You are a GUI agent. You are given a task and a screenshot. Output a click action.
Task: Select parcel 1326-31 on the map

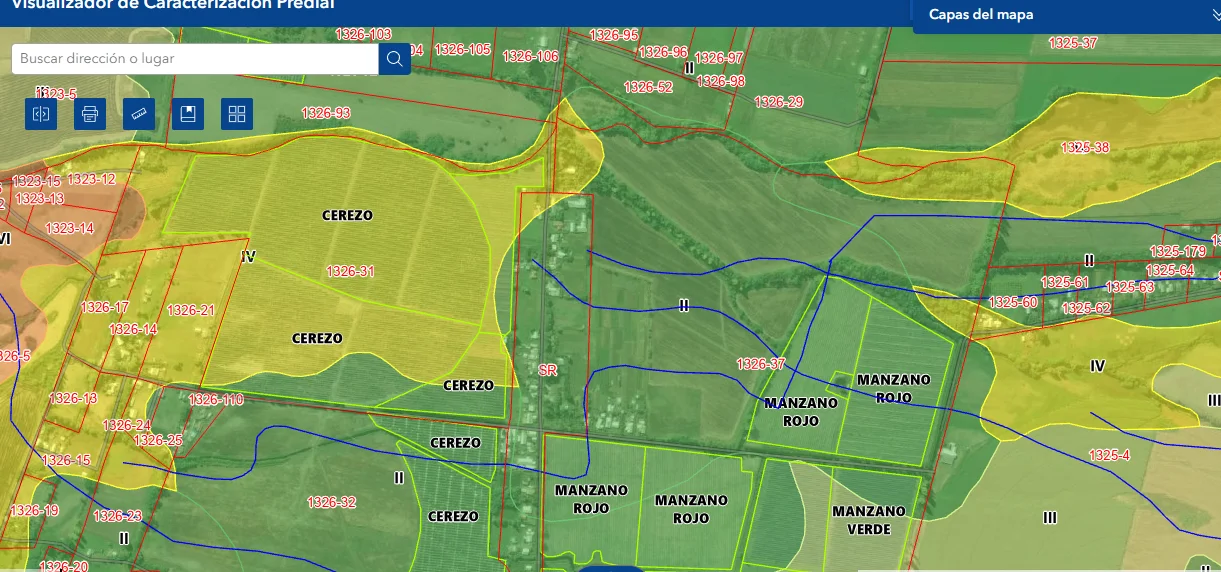tap(350, 271)
